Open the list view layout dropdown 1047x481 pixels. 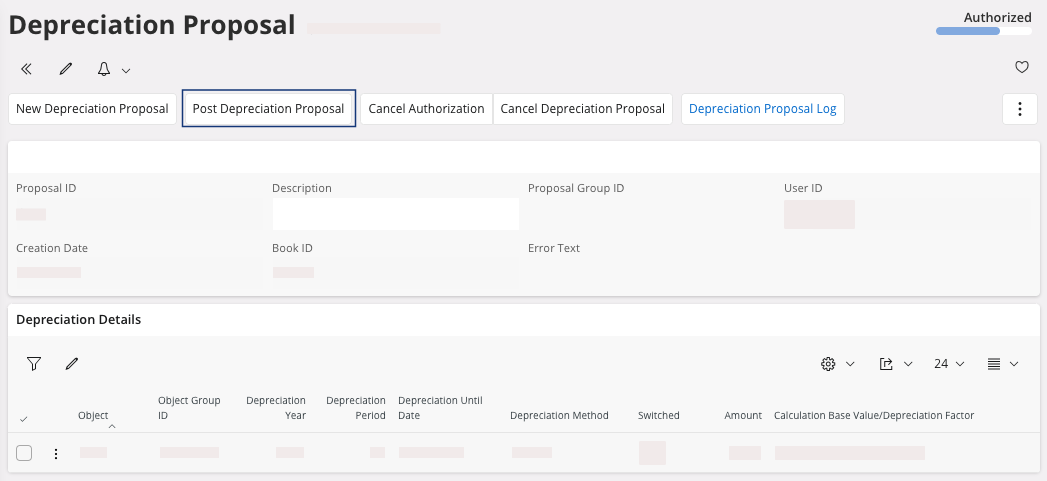[x=1002, y=364]
